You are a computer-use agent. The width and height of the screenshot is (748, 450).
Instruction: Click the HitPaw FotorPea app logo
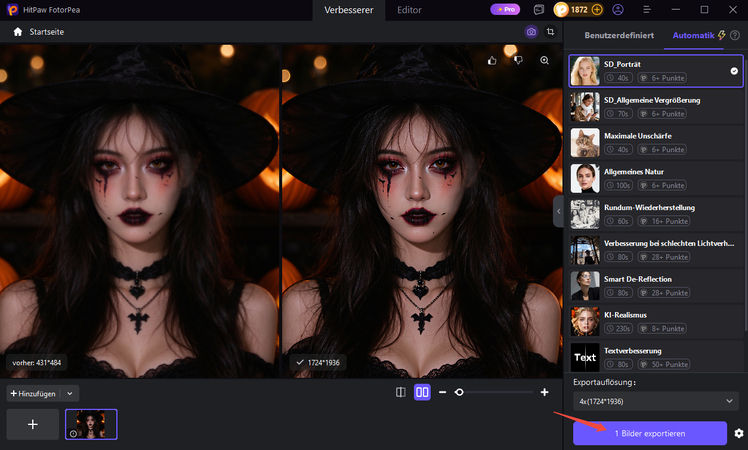coord(12,10)
